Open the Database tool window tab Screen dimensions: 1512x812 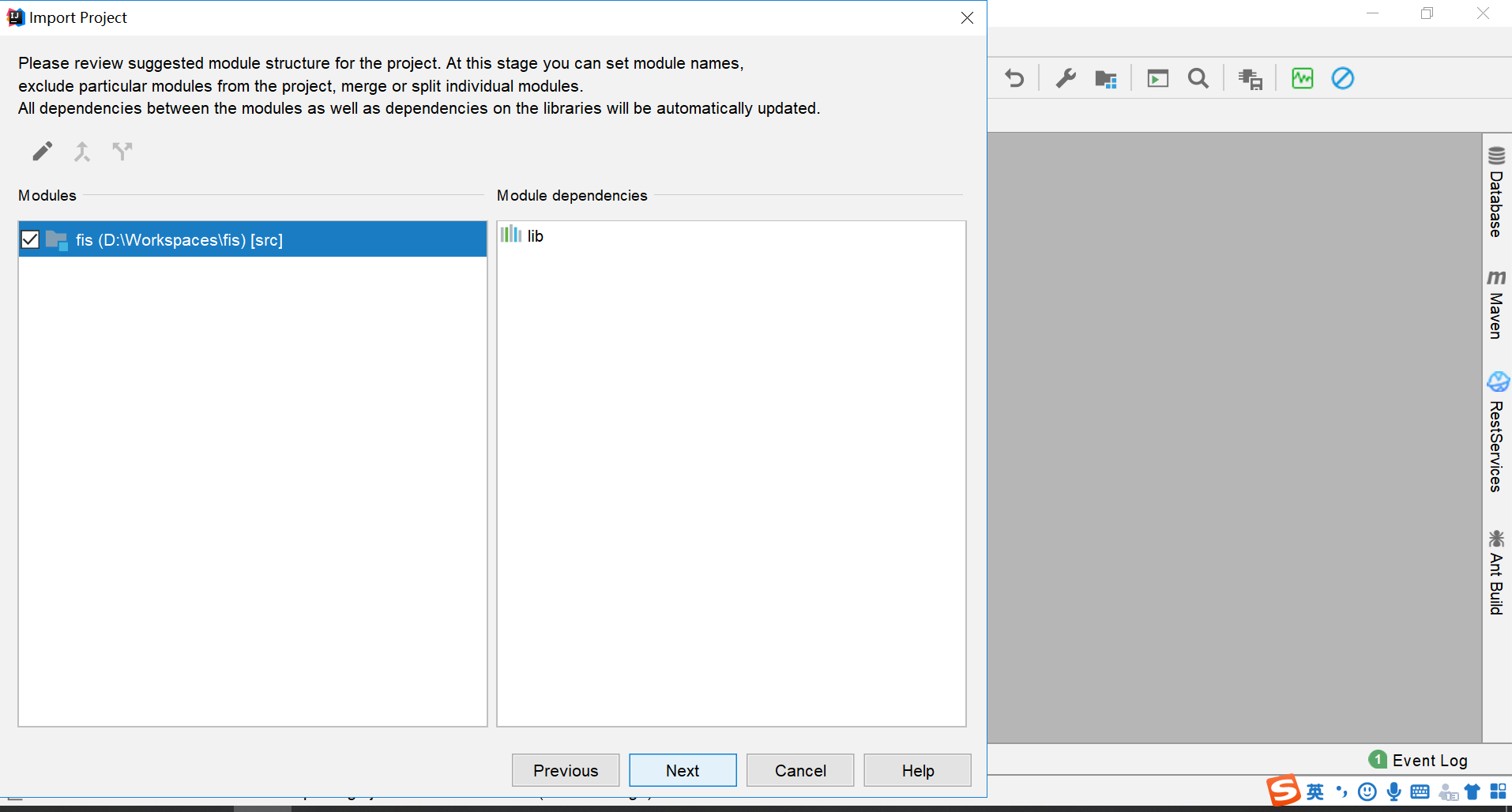[1496, 192]
